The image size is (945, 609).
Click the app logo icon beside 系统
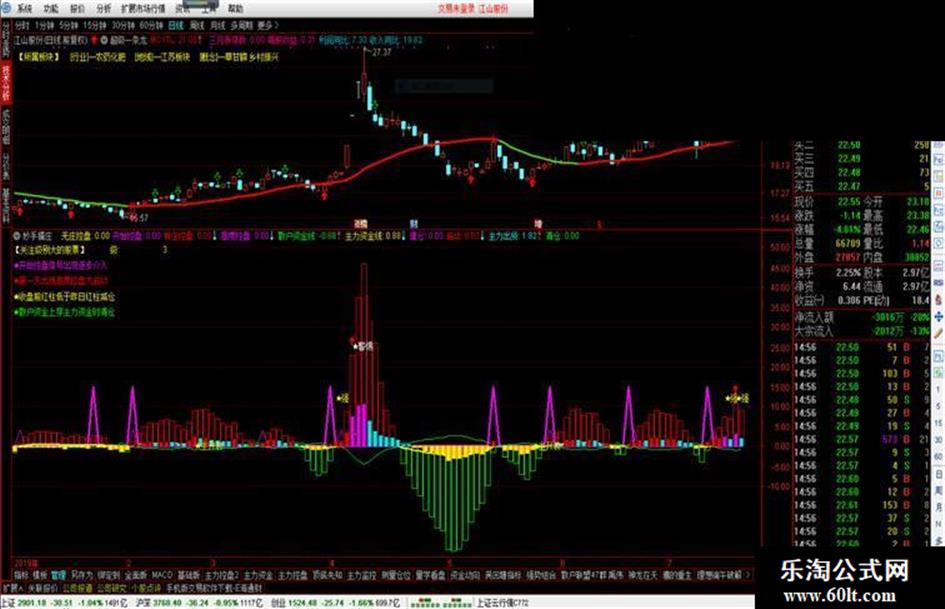[6, 8]
